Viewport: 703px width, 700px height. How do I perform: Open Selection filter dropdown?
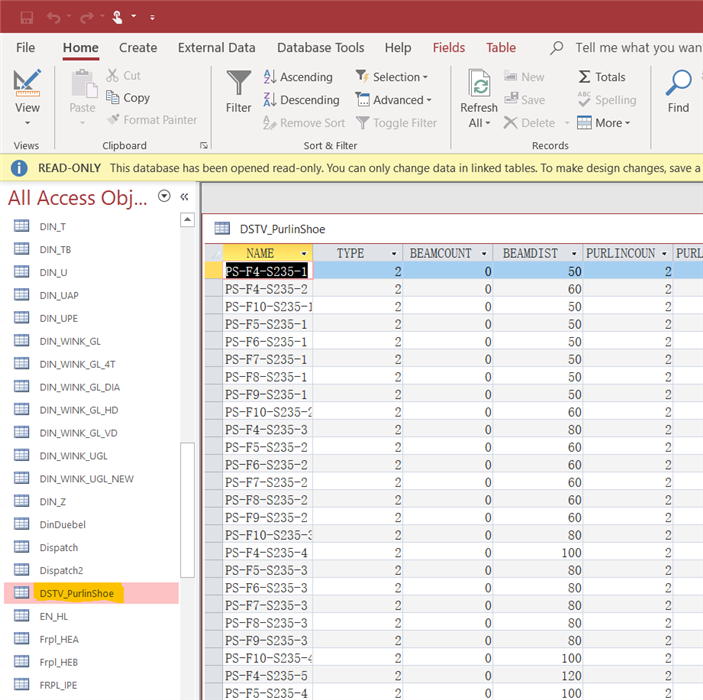coord(392,77)
